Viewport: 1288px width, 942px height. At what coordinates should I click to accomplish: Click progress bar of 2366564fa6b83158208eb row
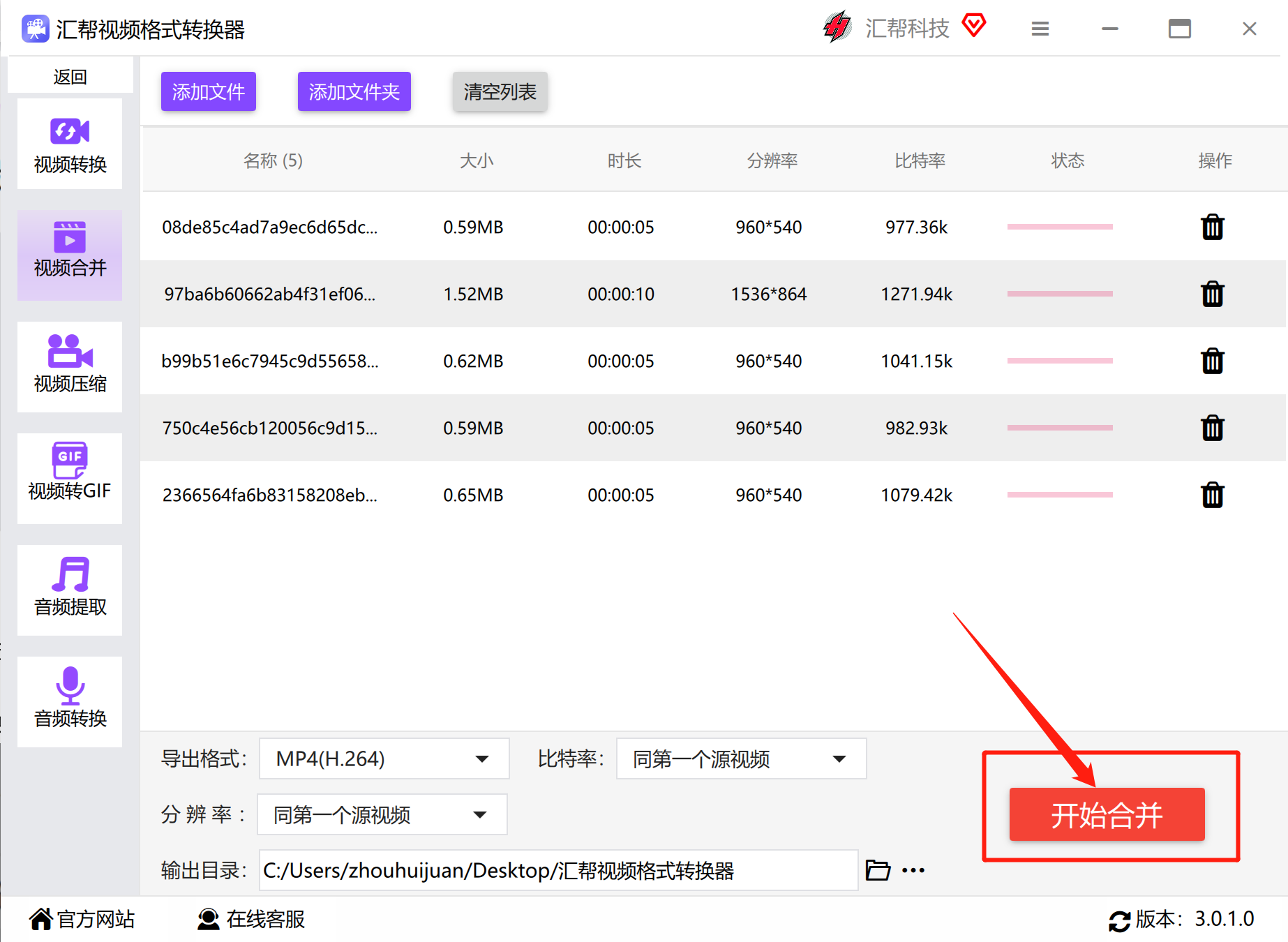[1060, 495]
